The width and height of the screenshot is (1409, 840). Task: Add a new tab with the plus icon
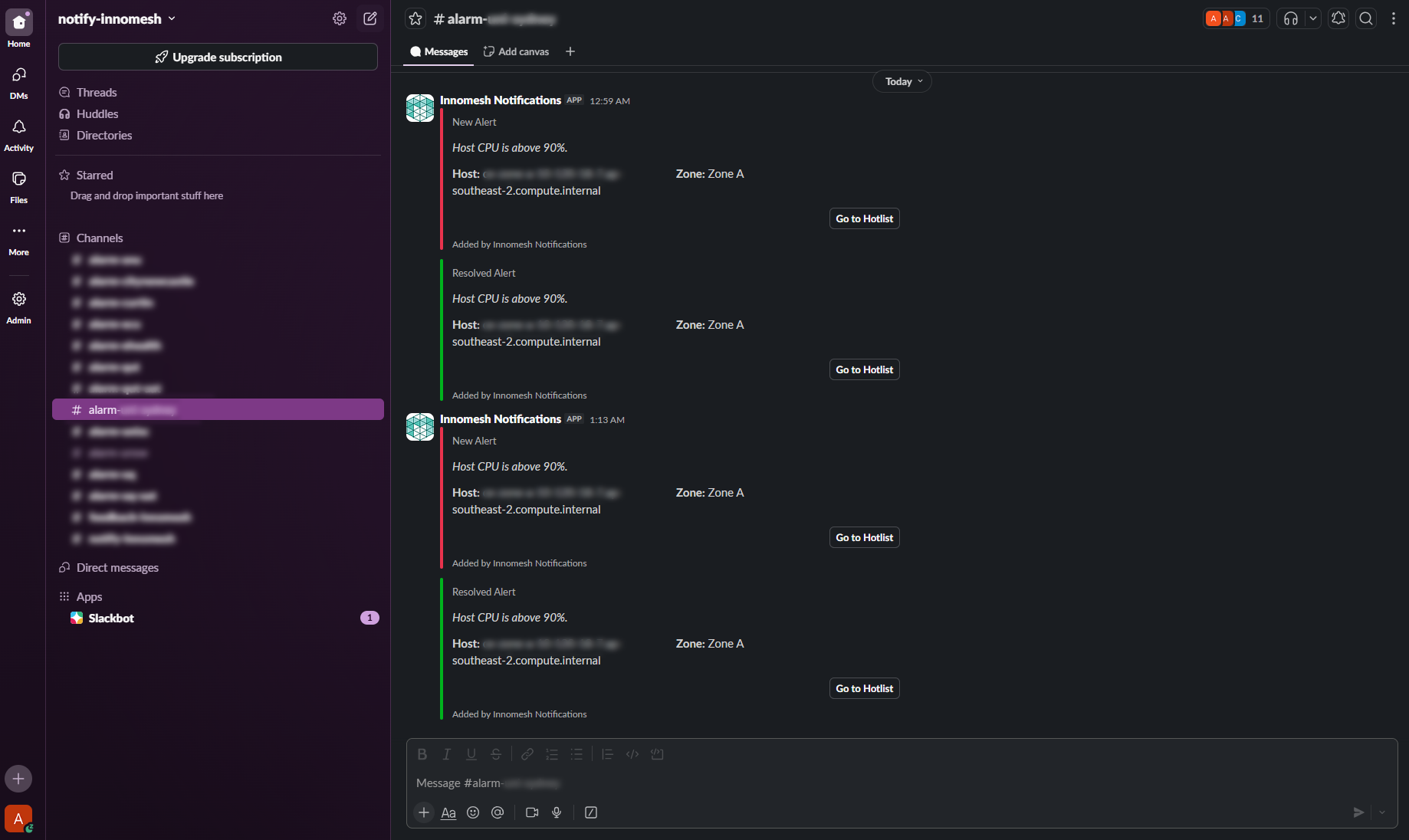[x=570, y=51]
